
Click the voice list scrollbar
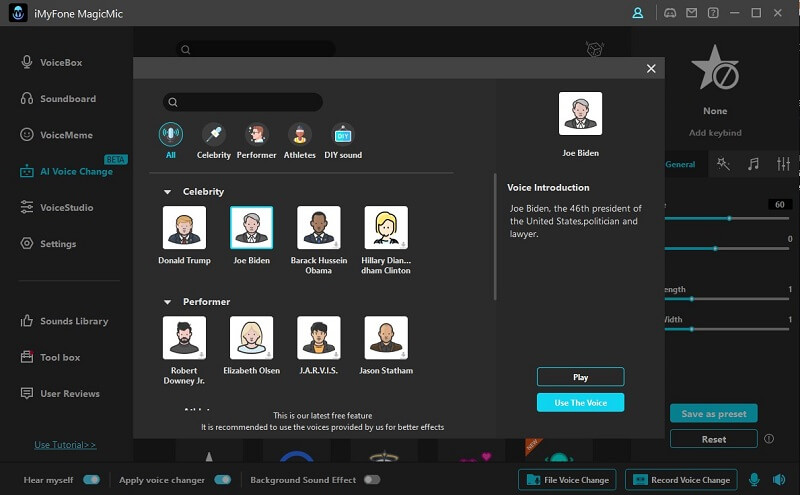pyautogui.click(x=495, y=237)
